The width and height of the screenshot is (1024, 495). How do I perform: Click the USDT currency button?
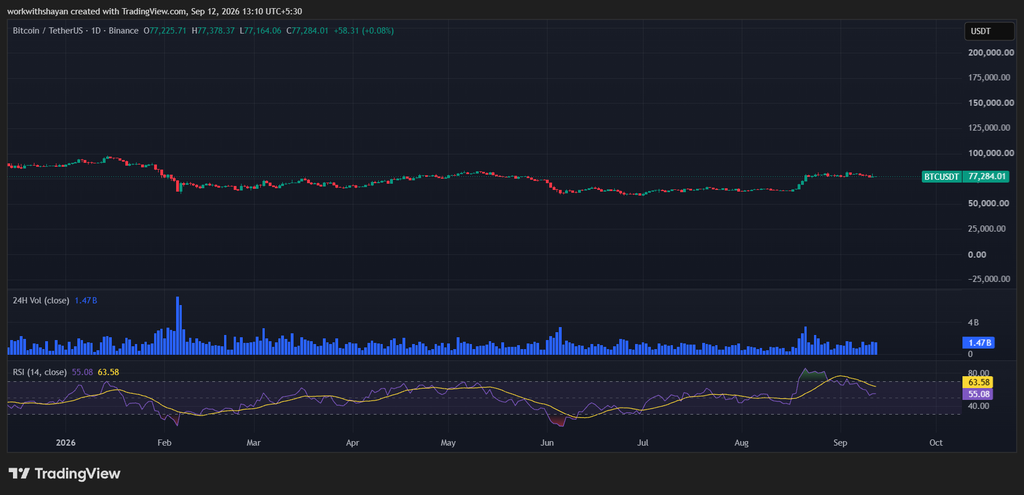(987, 31)
